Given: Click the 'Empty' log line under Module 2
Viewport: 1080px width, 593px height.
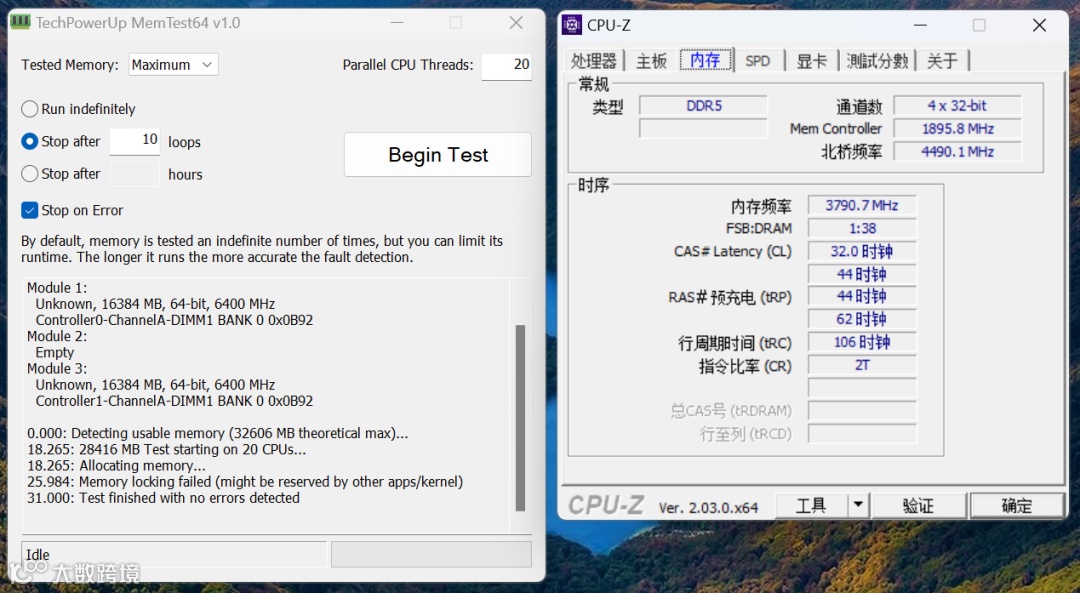Looking at the screenshot, I should point(54,352).
